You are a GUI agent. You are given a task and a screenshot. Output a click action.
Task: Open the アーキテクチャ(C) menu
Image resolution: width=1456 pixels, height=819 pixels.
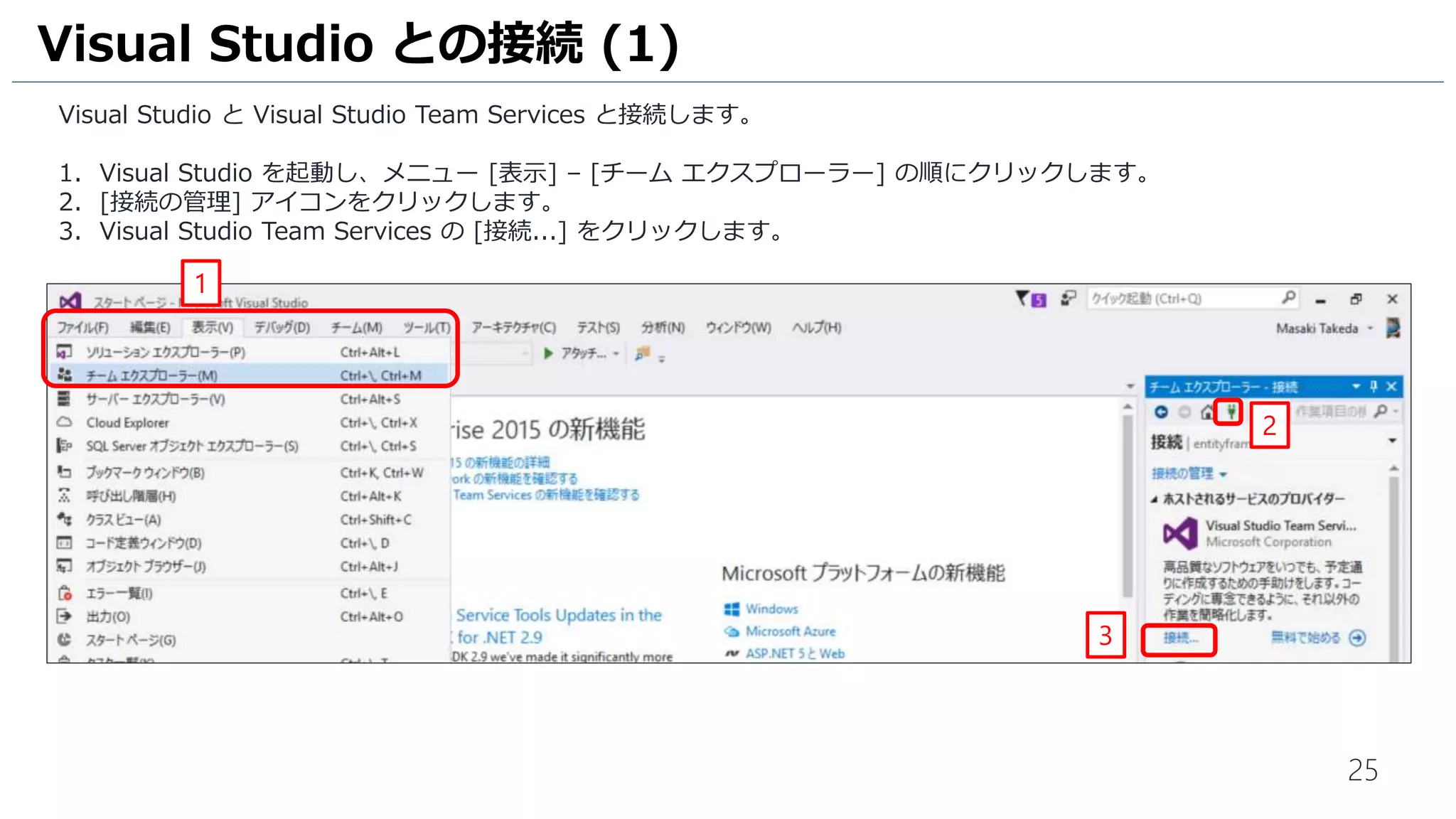point(513,327)
